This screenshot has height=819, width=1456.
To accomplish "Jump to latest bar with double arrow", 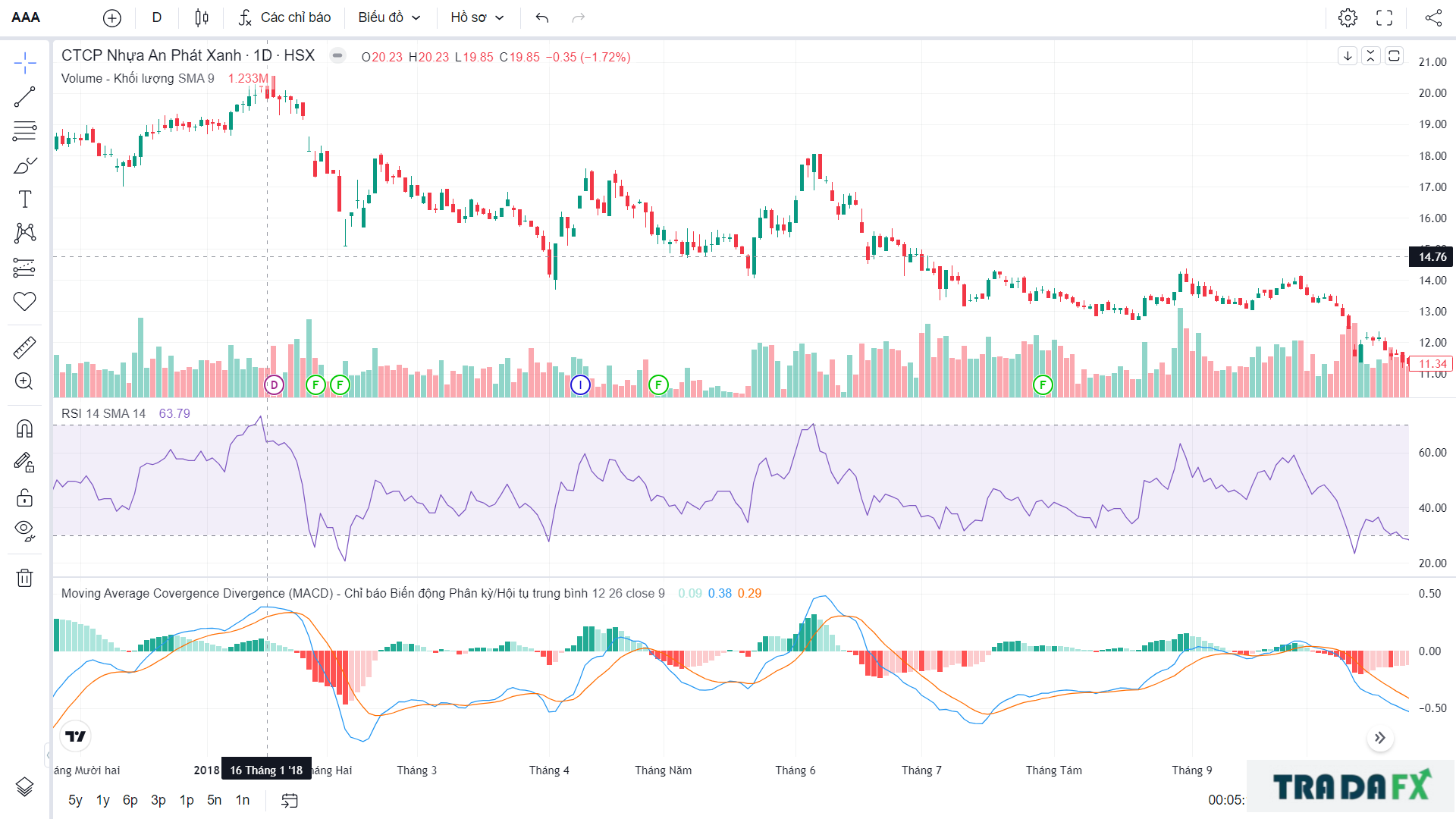I will click(x=1380, y=738).
